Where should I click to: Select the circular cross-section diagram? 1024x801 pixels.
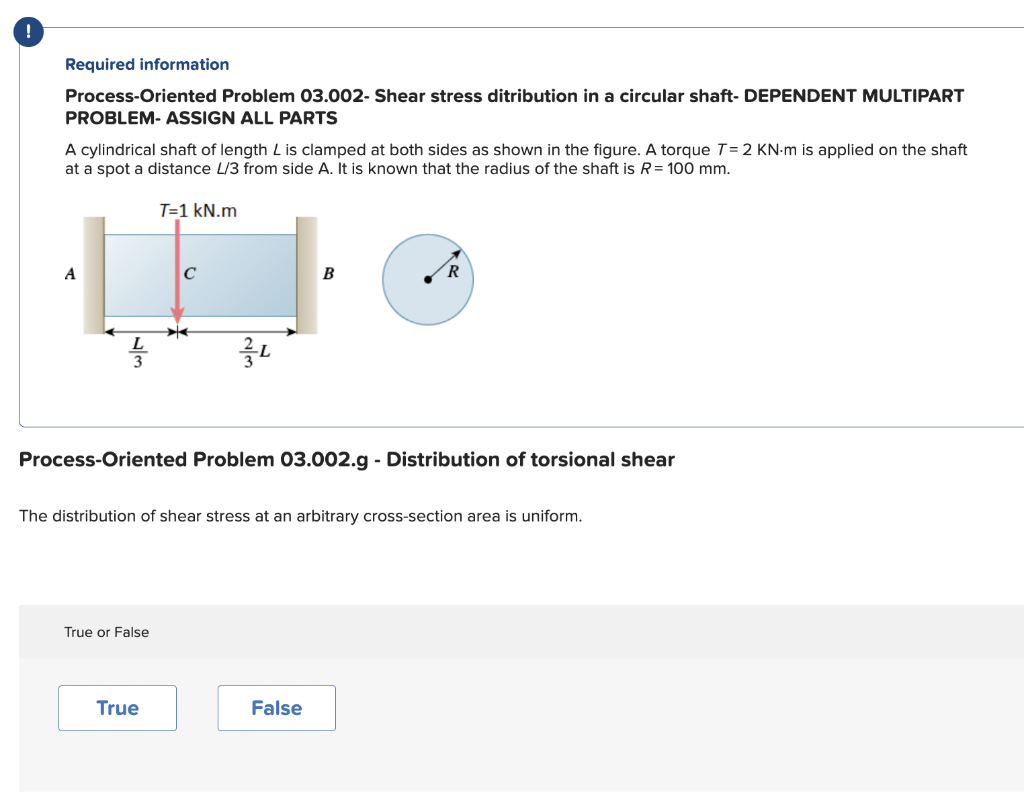427,278
